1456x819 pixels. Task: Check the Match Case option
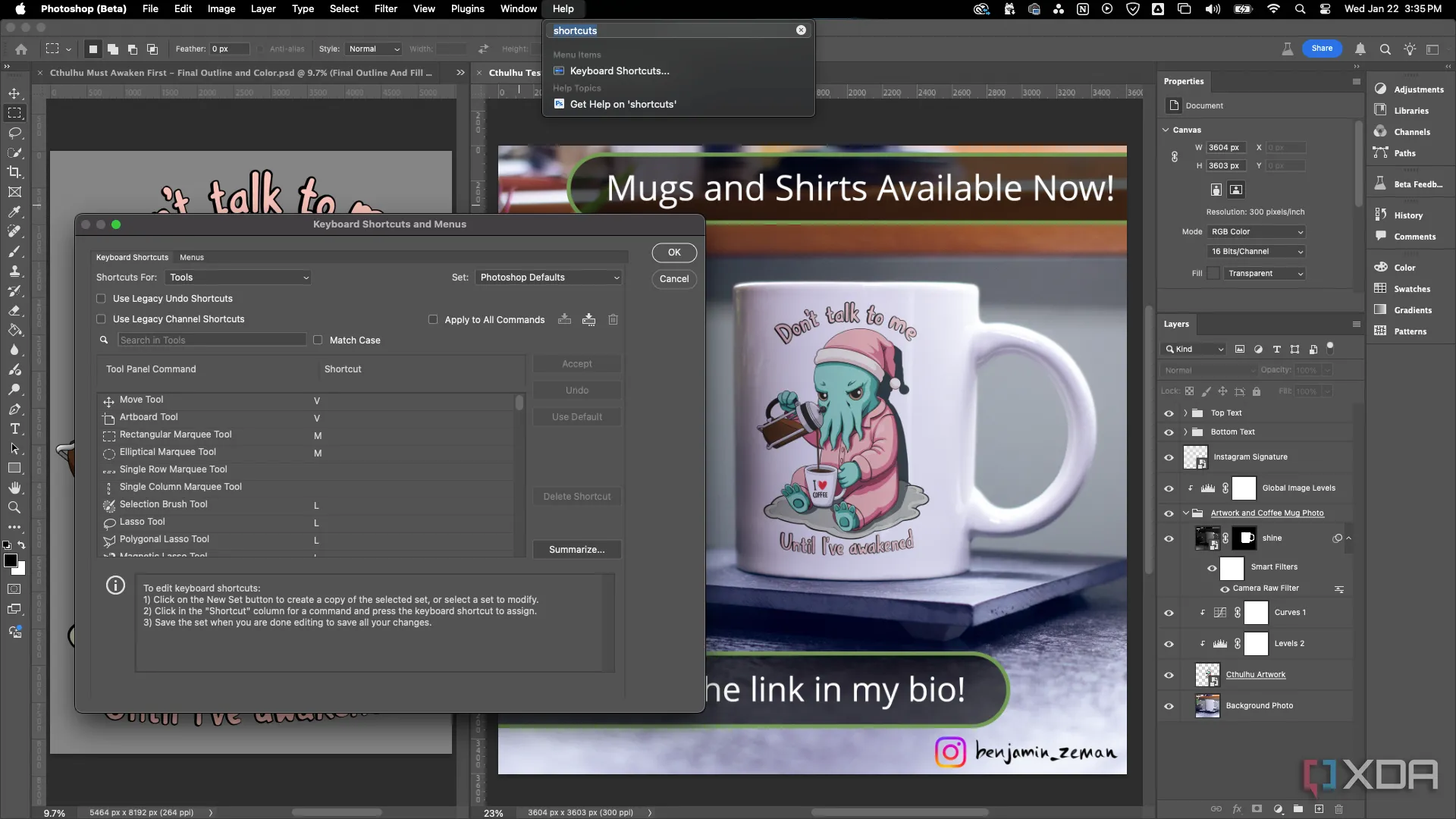(318, 340)
